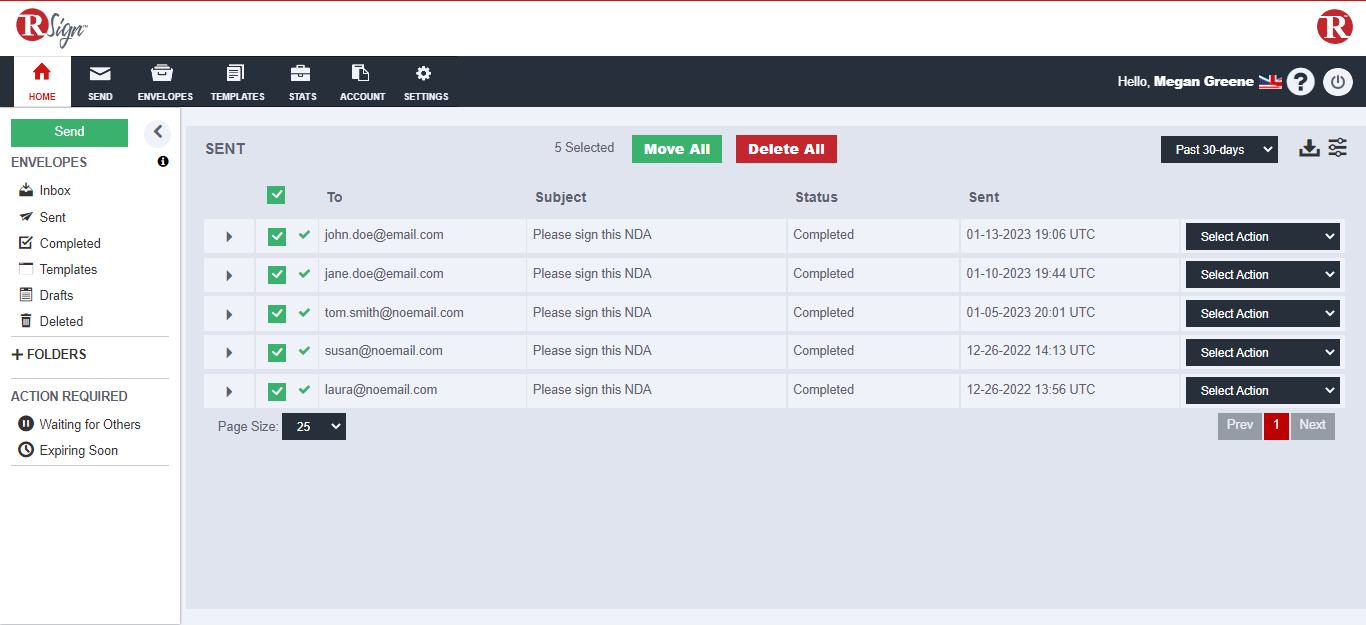Go to the Templates navigation tab
This screenshot has height=625, width=1366.
click(x=237, y=83)
